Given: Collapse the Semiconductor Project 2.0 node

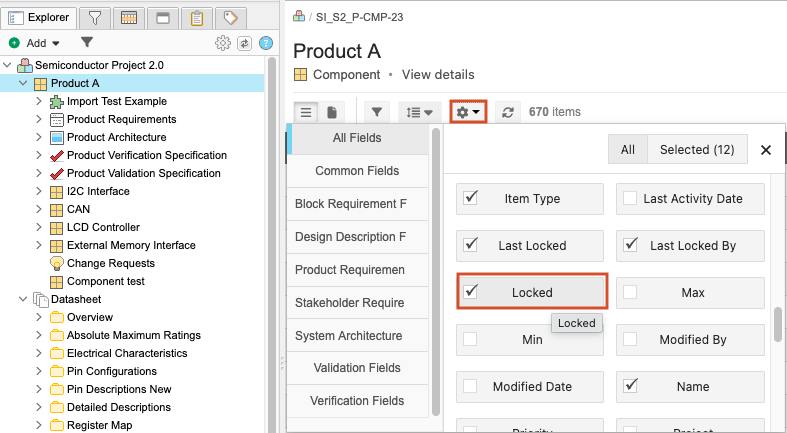Looking at the screenshot, I should (8, 65).
